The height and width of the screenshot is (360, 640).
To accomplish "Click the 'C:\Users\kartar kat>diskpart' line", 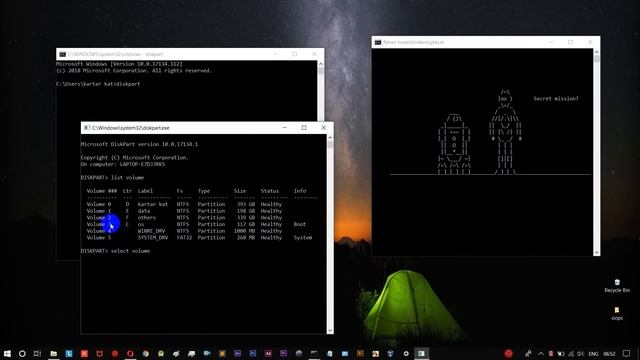I will coord(98,84).
